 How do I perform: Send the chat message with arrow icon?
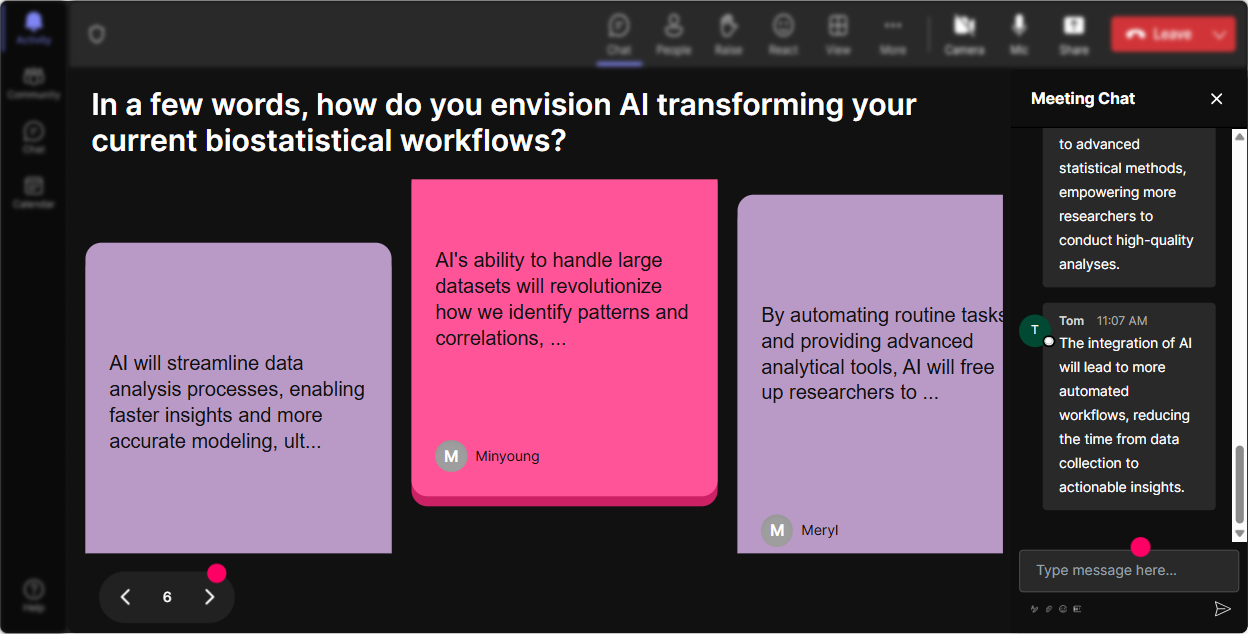(1222, 609)
